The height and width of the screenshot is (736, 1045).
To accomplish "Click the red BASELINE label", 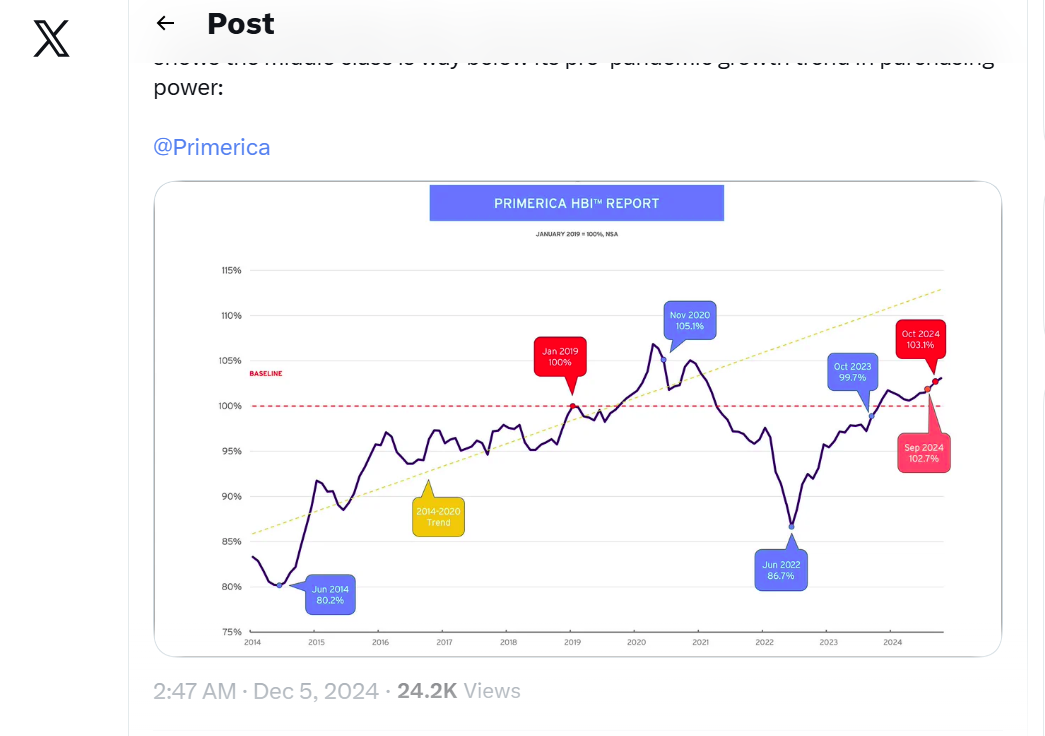I will [x=266, y=373].
